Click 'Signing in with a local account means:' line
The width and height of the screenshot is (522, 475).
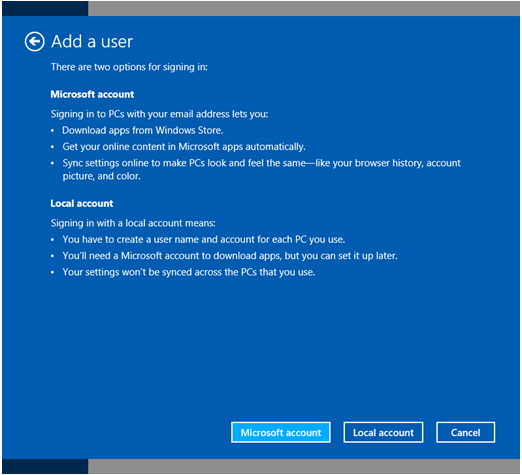click(x=133, y=223)
